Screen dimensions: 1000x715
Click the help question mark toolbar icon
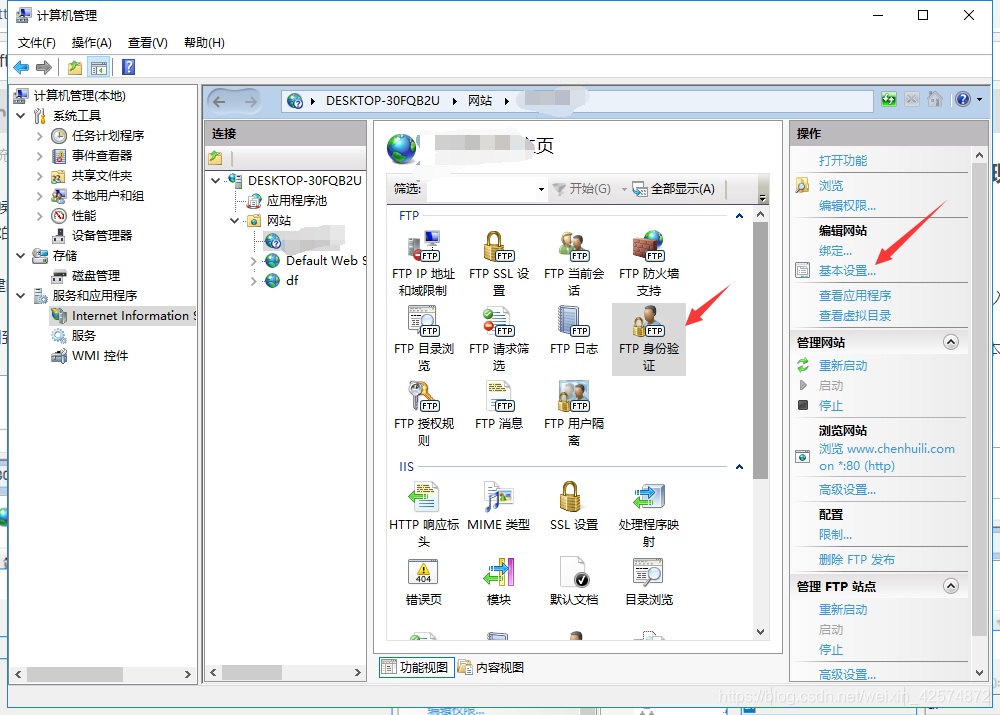(128, 67)
